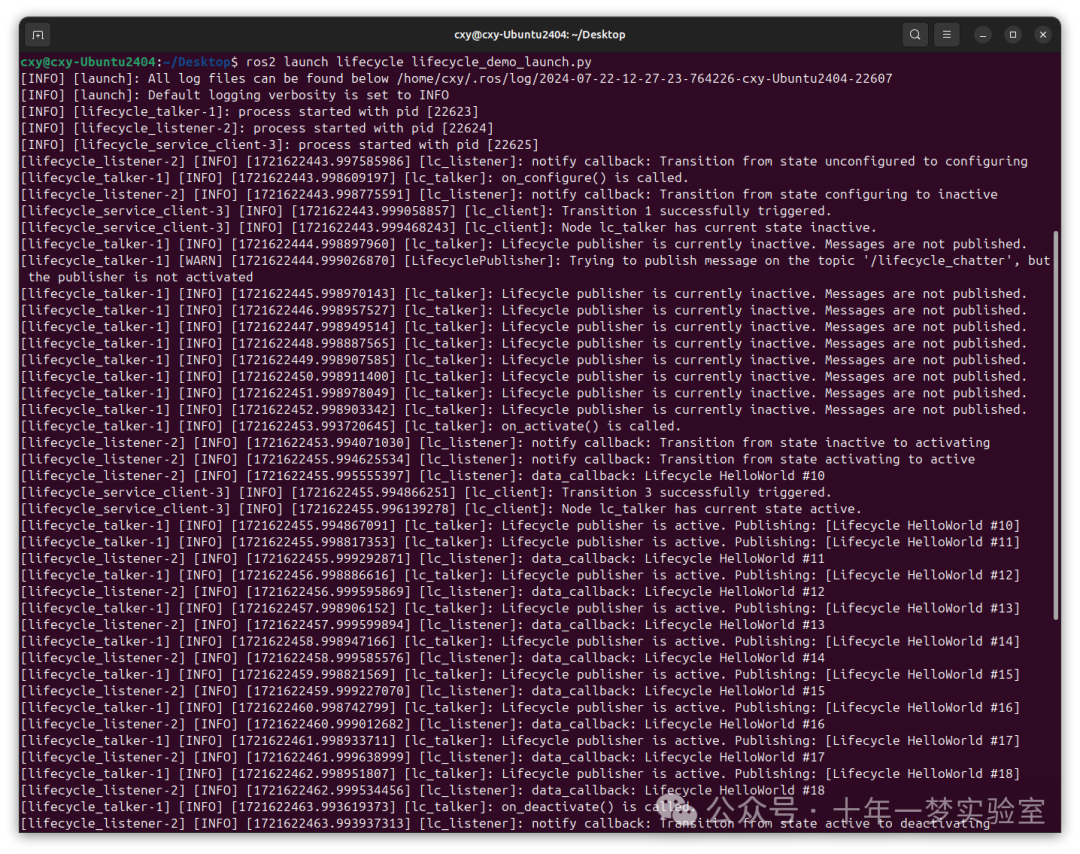This screenshot has height=854, width=1080.
Task: Click the Publishing Lifecycle HelloWorld #10 line
Action: (x=521, y=525)
